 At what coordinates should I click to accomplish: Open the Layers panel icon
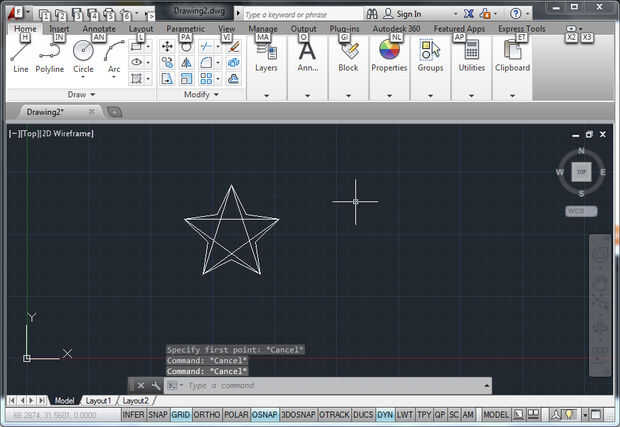(x=266, y=53)
